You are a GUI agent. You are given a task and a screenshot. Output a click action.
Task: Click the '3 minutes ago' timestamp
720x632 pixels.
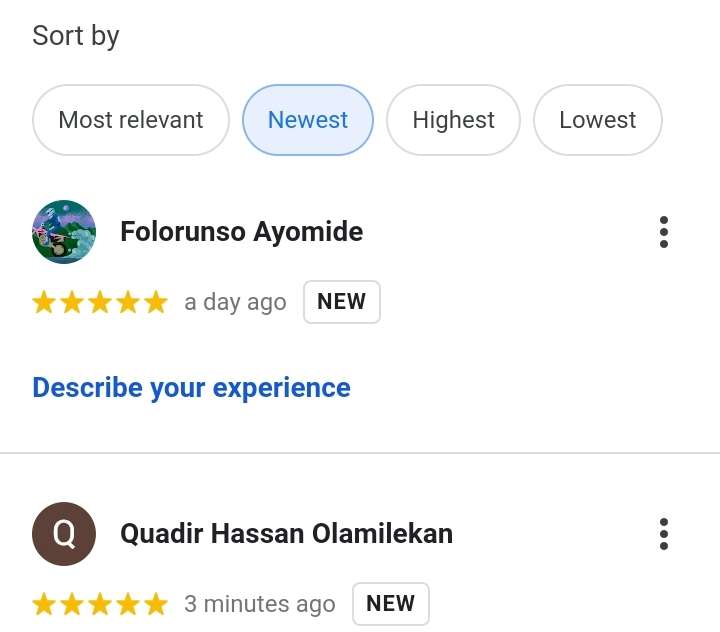(x=260, y=604)
